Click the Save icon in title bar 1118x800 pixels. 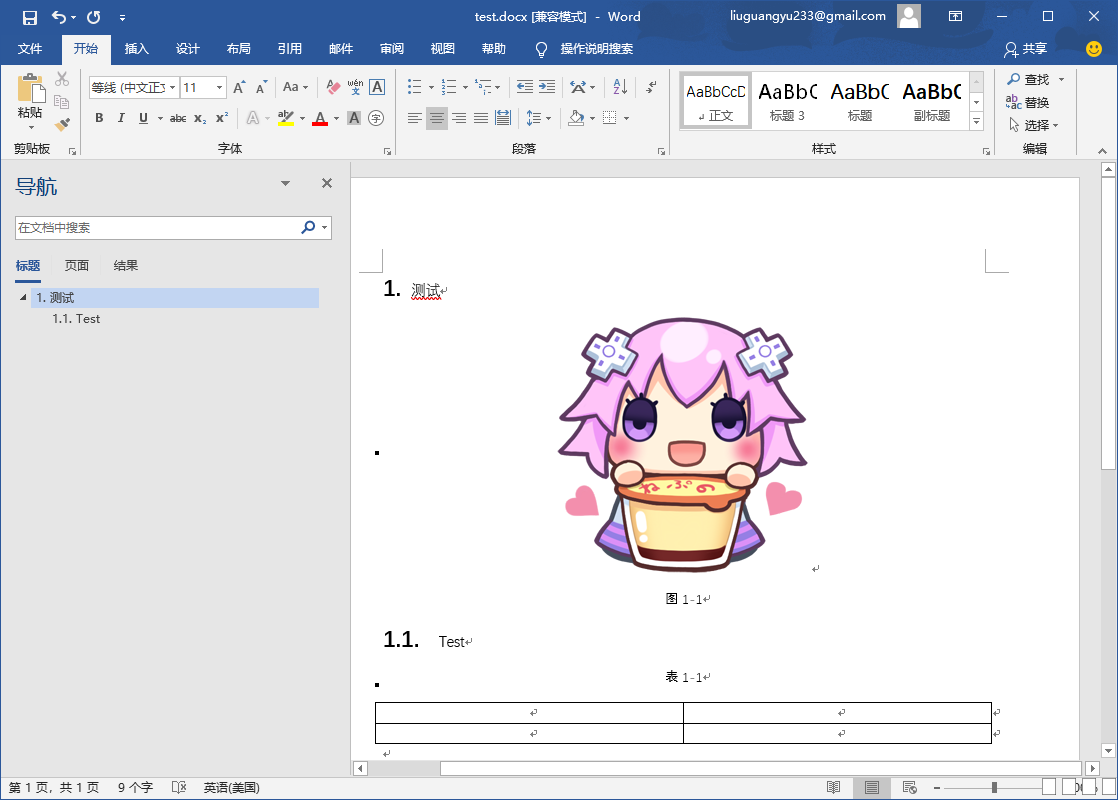[29, 17]
